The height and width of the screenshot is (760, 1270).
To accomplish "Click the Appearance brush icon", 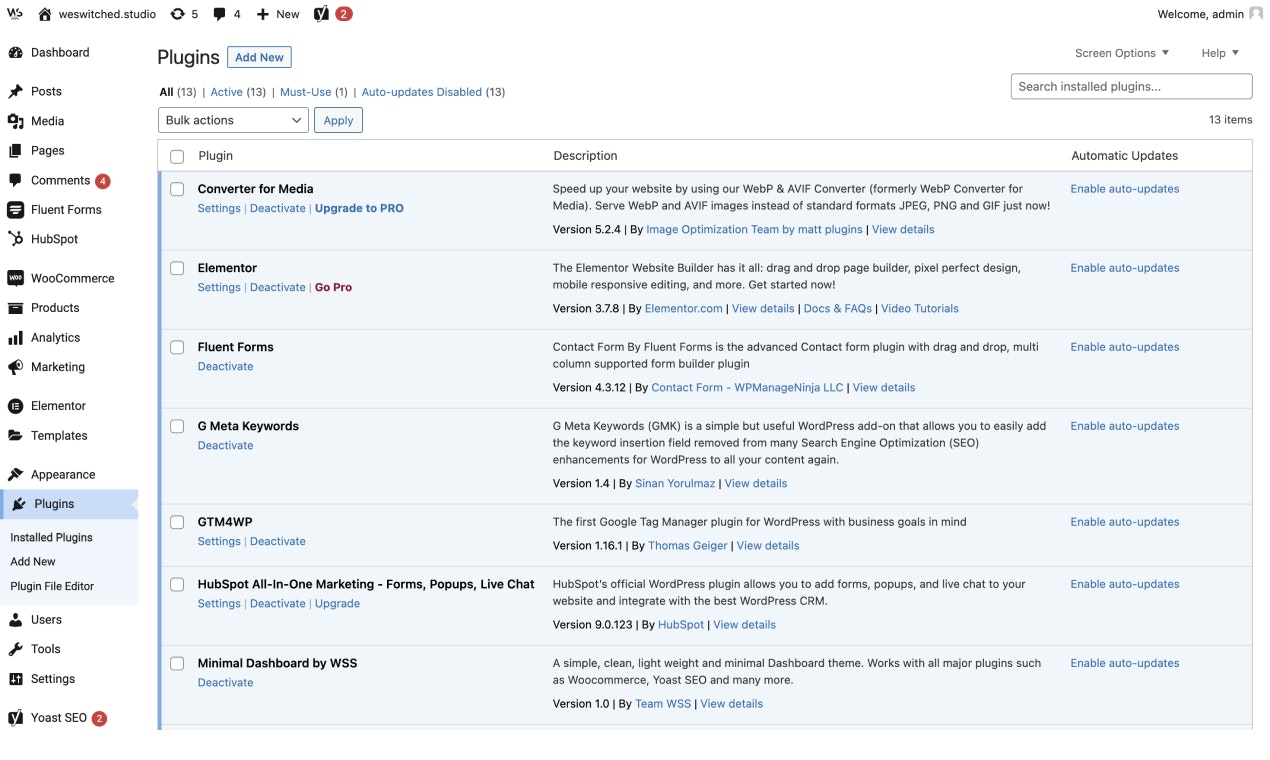I will tap(15, 474).
